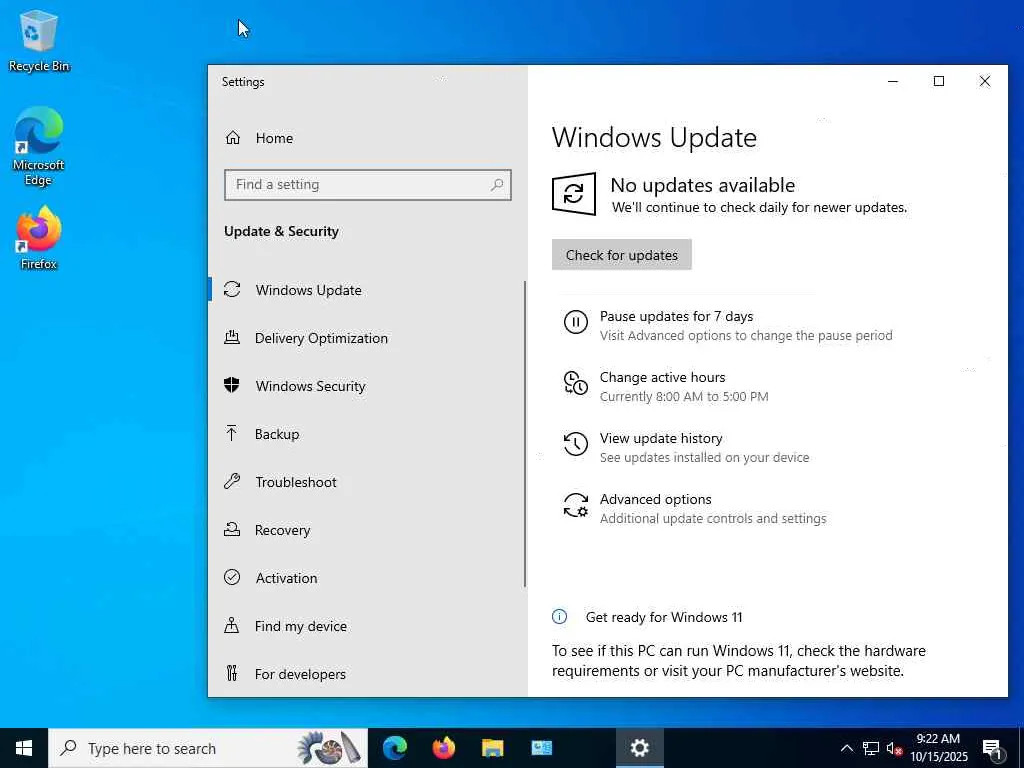Open Edge from the taskbar

click(x=394, y=748)
